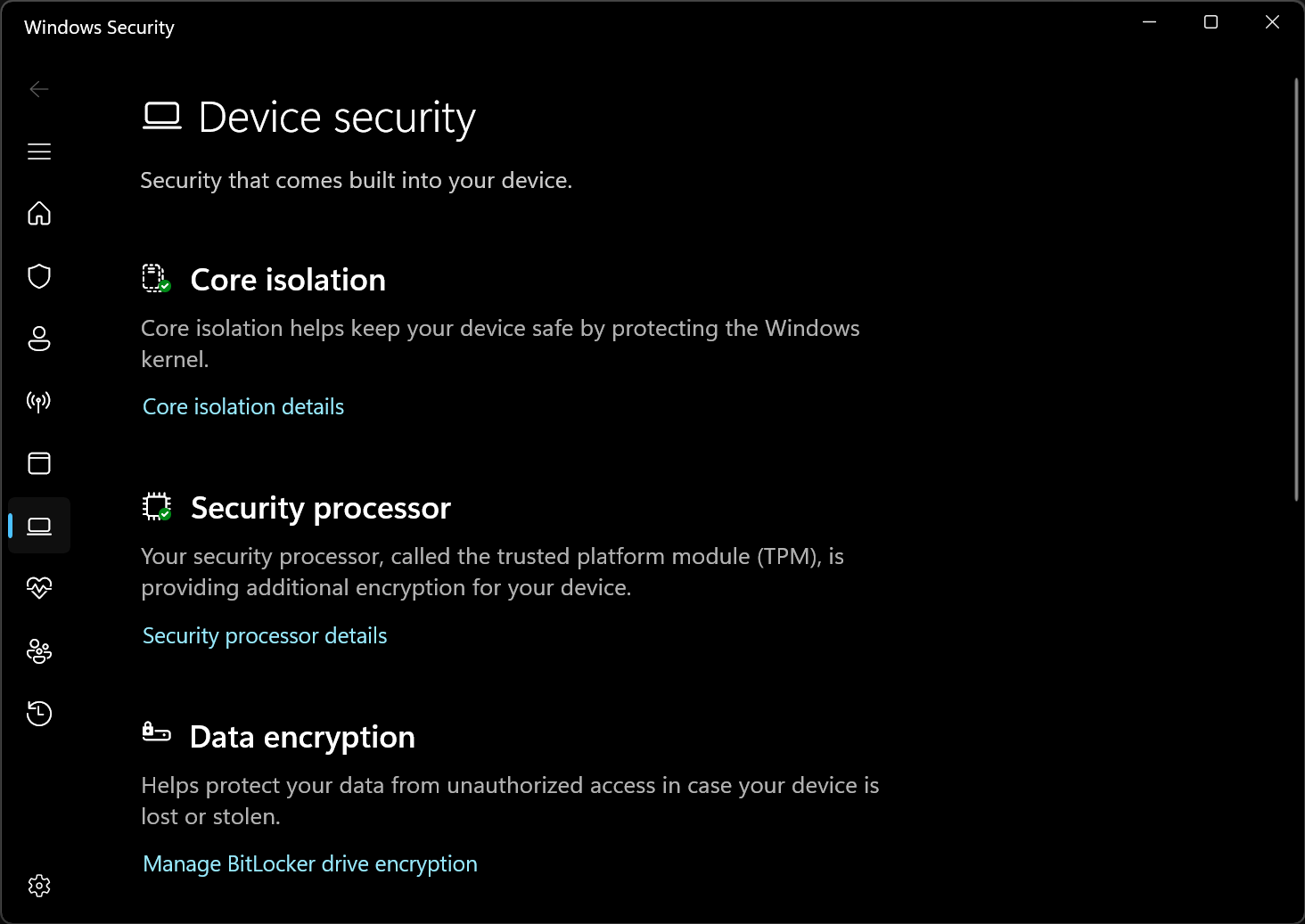Open Firewall & network protection icon
The image size is (1305, 924).
(39, 401)
